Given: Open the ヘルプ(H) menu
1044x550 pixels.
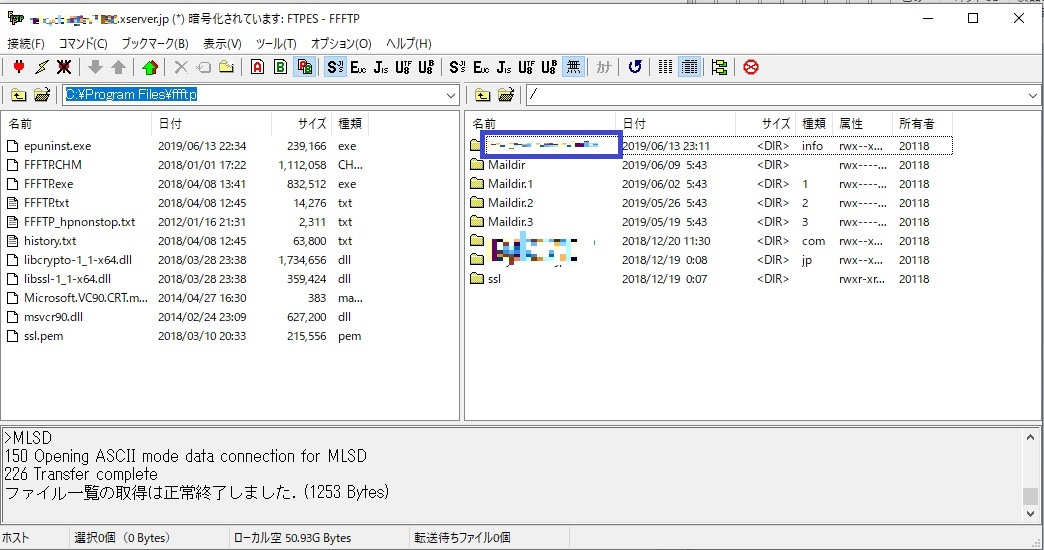Looking at the screenshot, I should tap(409, 44).
